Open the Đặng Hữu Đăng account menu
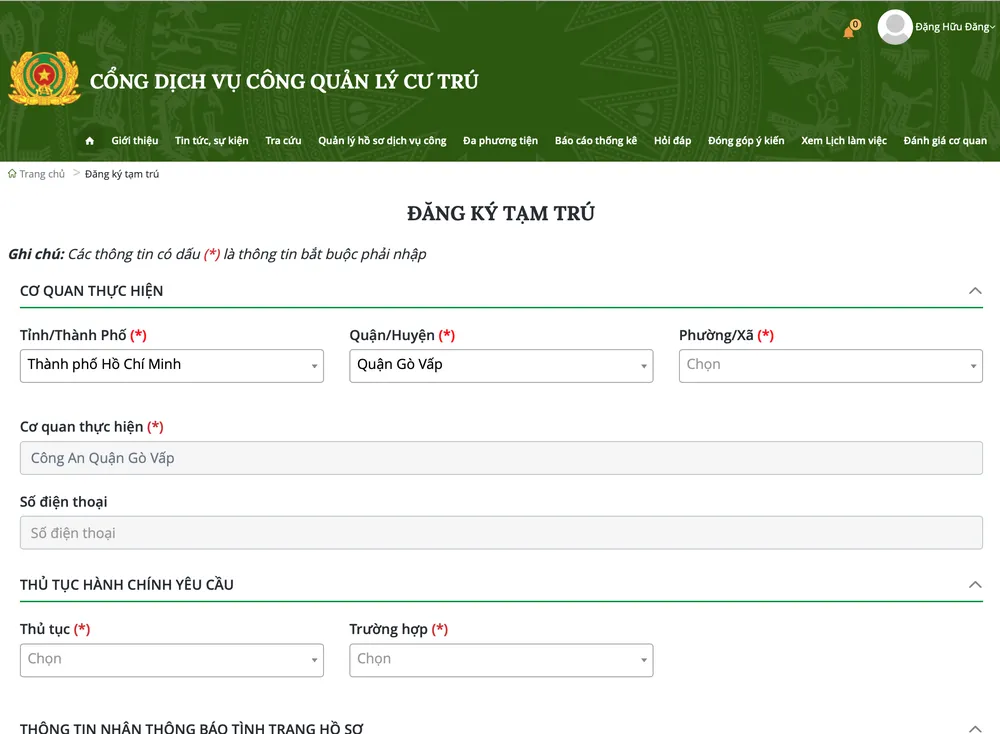This screenshot has height=734, width=1000. click(951, 27)
